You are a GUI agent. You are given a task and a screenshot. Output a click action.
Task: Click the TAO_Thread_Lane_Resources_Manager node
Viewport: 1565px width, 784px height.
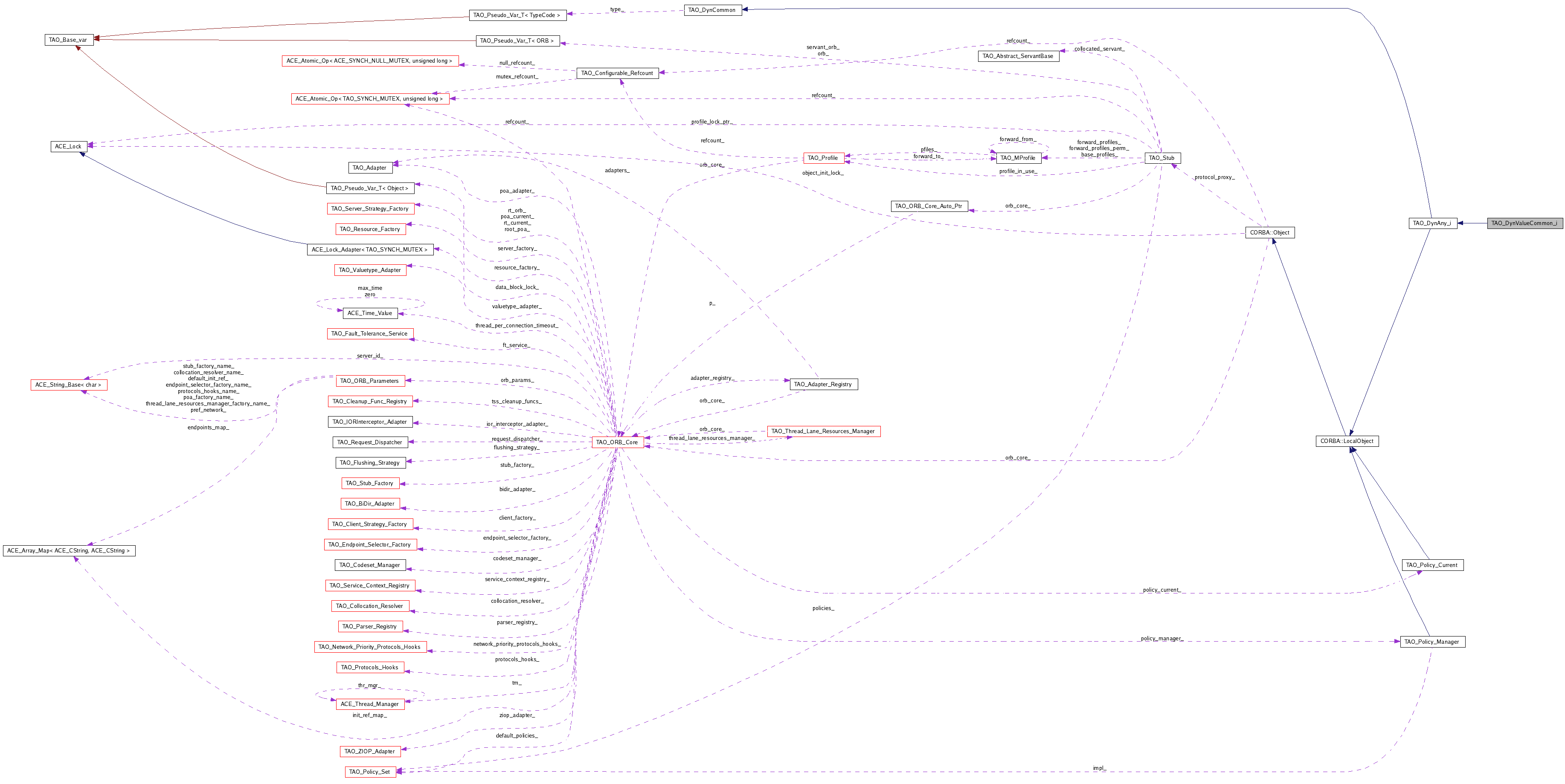pyautogui.click(x=823, y=431)
